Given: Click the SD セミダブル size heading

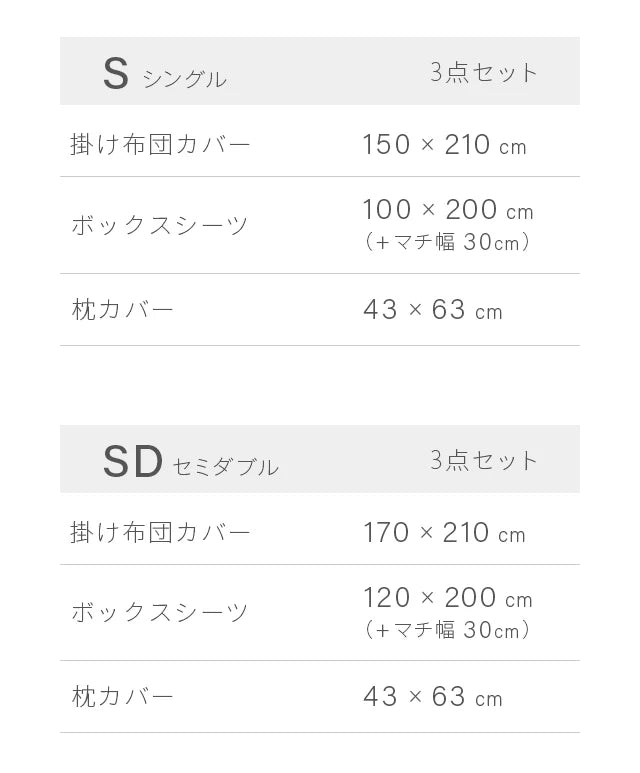Looking at the screenshot, I should click(191, 462).
